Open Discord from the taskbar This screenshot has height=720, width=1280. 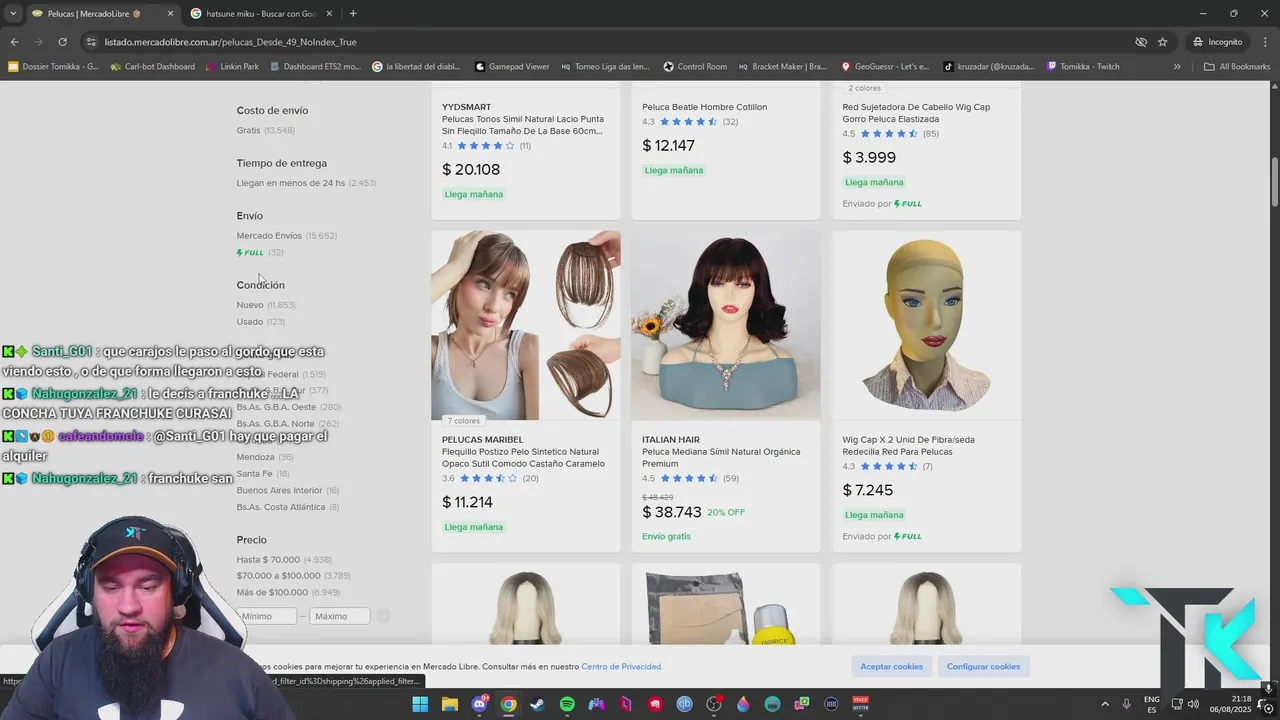pyautogui.click(x=479, y=704)
